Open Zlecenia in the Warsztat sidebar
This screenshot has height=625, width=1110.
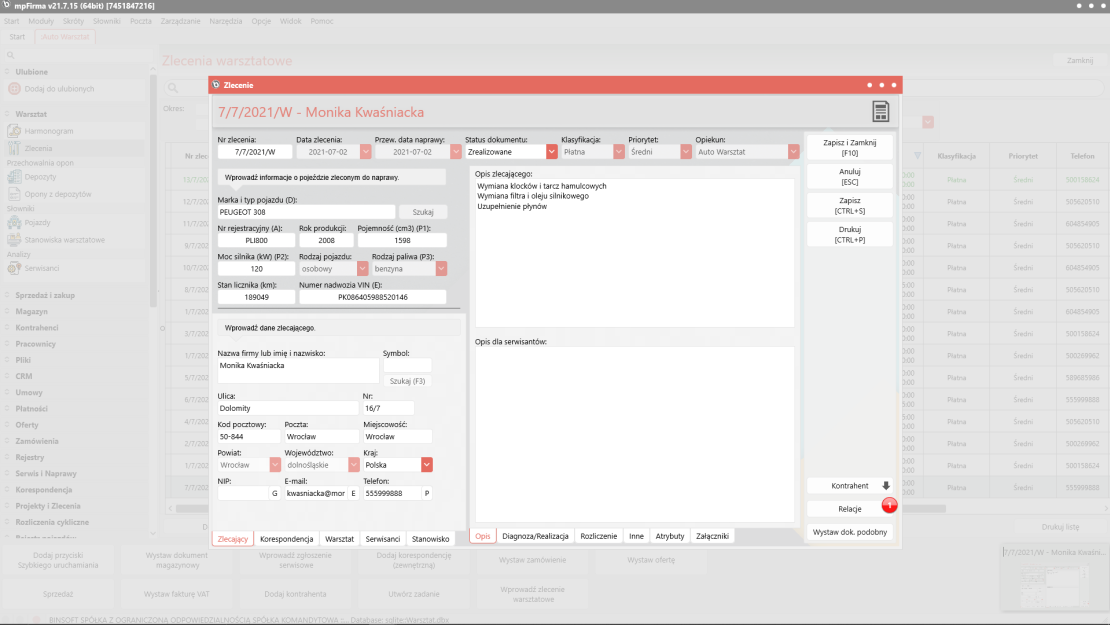pos(38,149)
